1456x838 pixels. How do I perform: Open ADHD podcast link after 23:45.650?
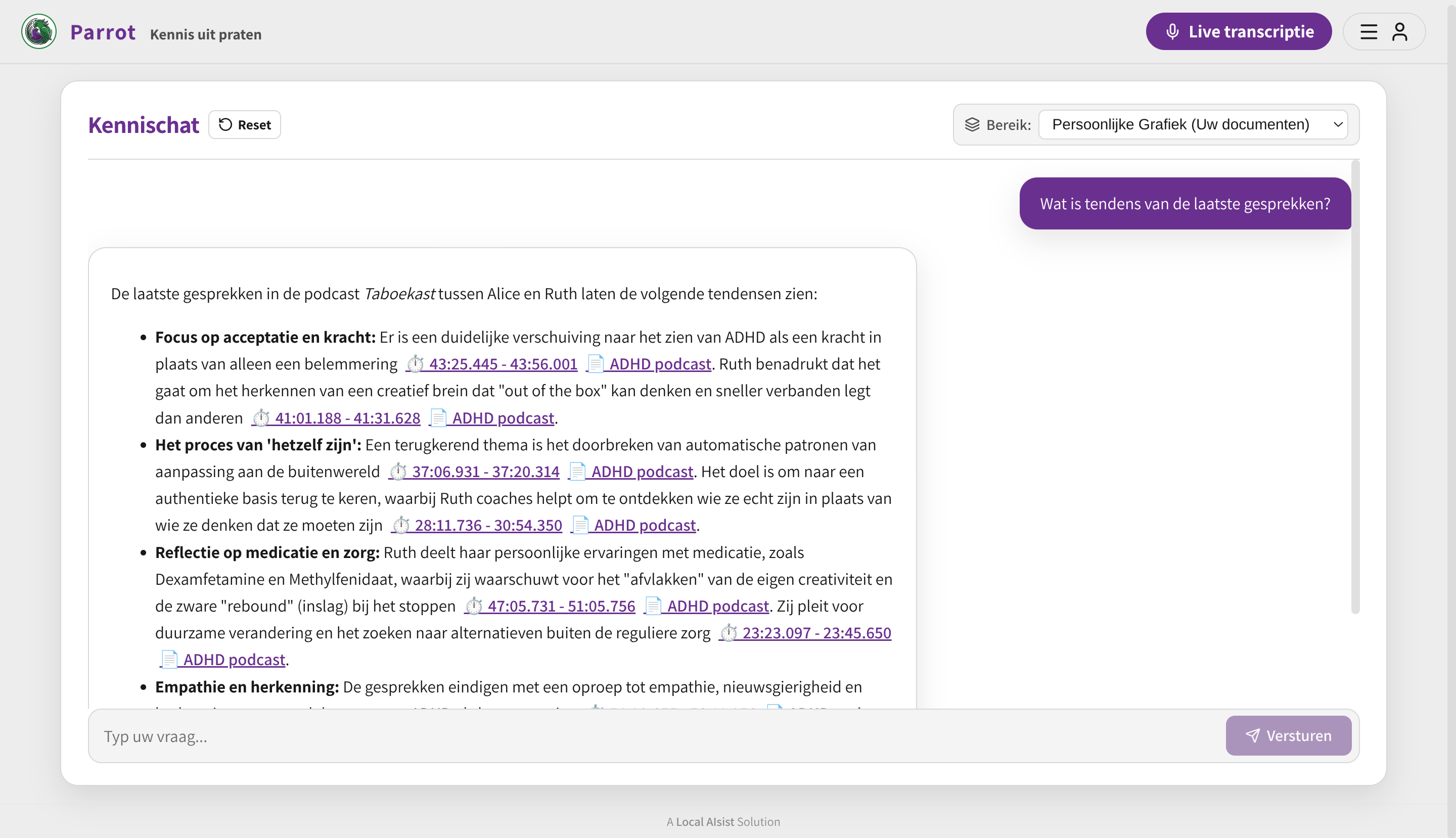(222, 660)
